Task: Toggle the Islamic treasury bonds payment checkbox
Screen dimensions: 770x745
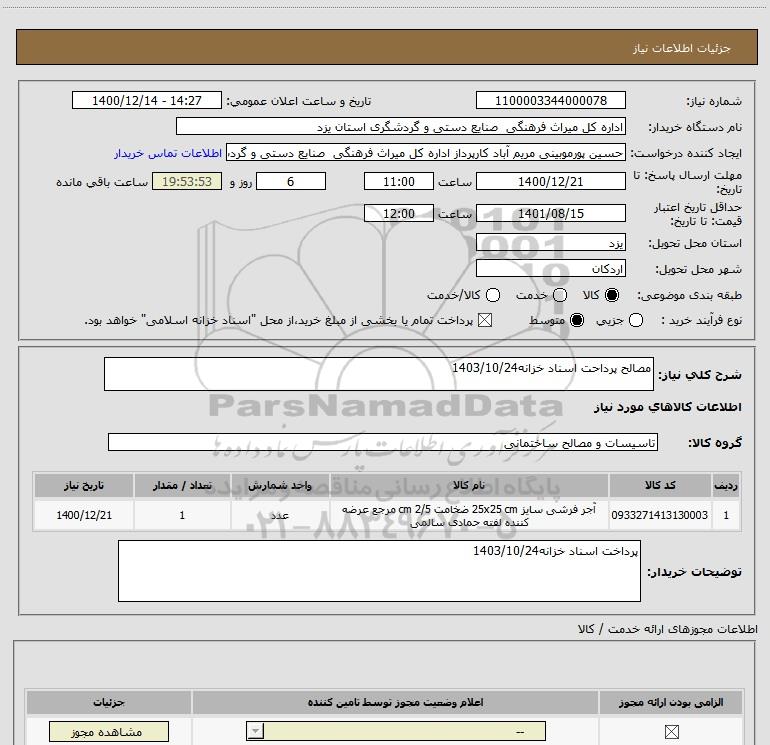Action: tap(485, 321)
